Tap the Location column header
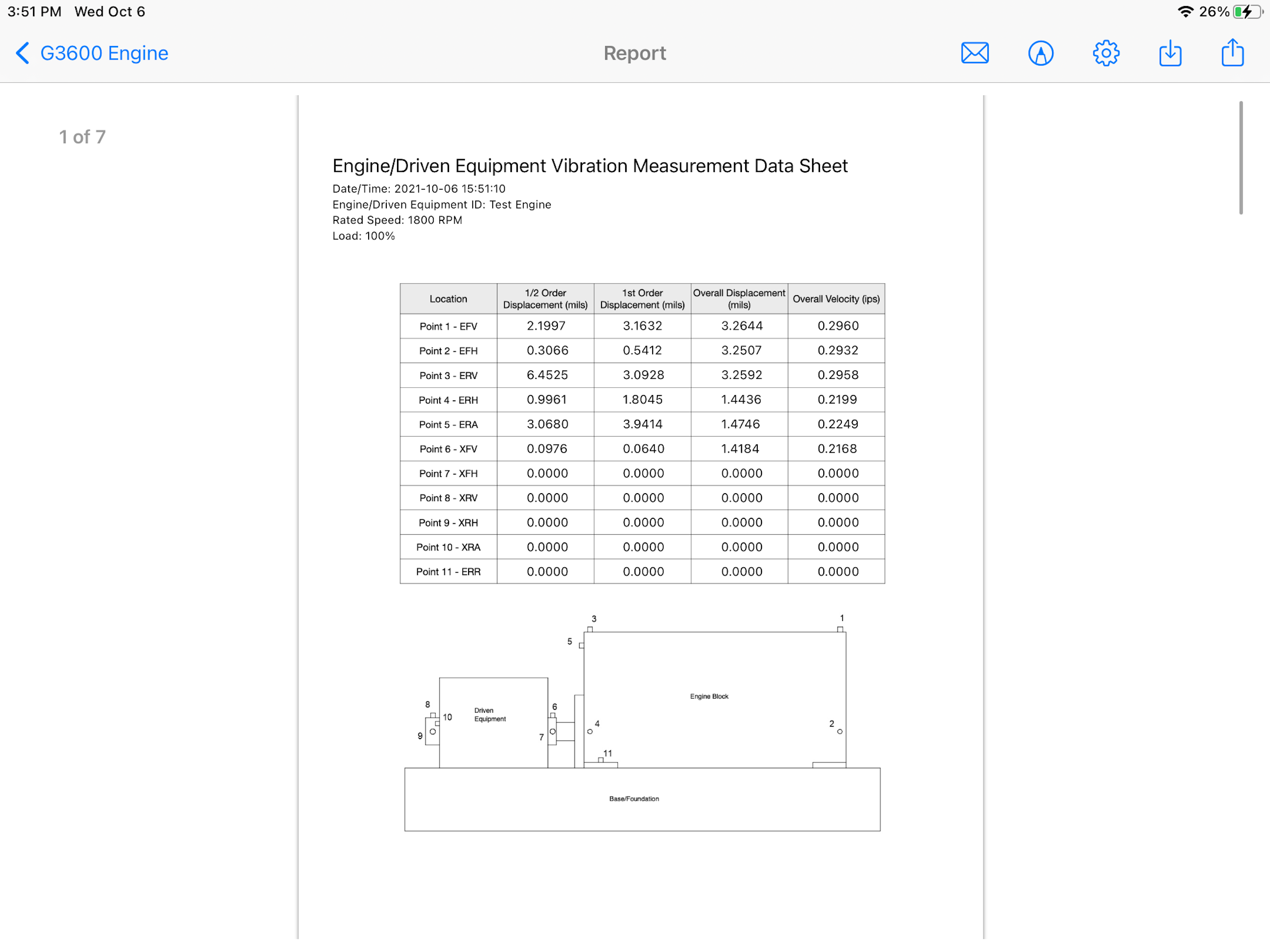The width and height of the screenshot is (1270, 952). pyautogui.click(x=449, y=298)
